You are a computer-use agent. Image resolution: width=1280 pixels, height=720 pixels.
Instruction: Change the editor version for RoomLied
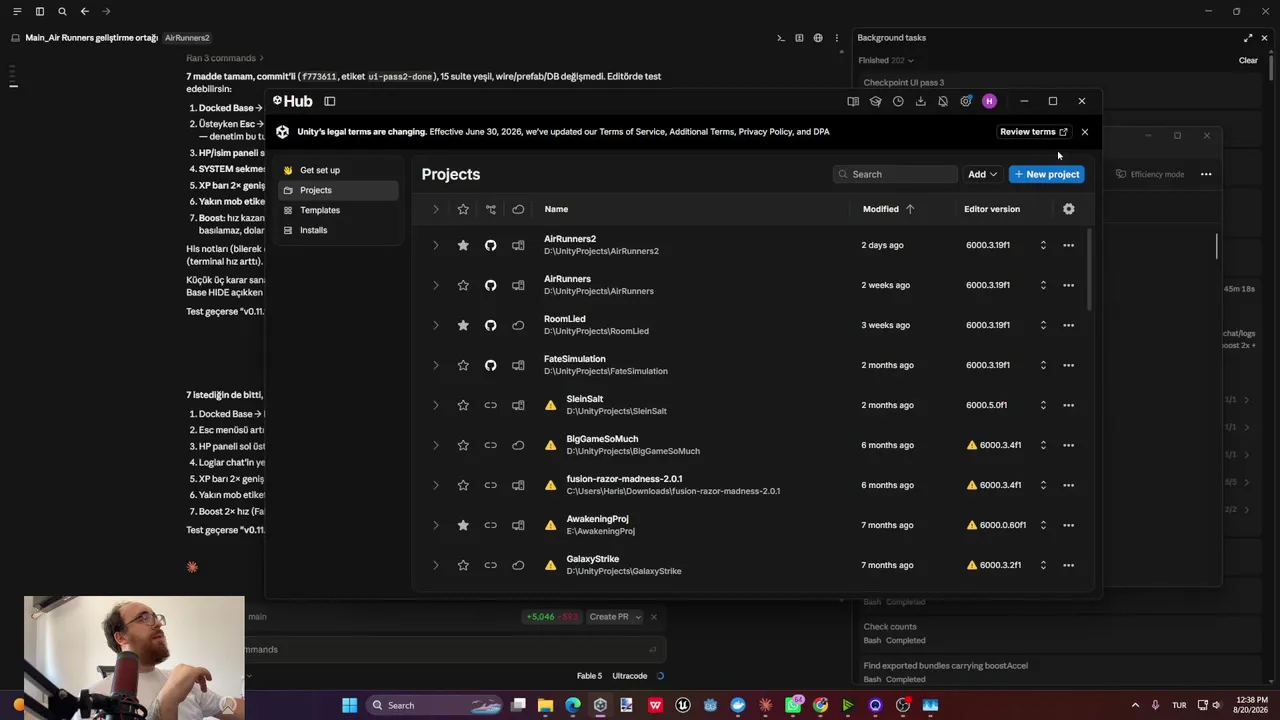(1043, 325)
